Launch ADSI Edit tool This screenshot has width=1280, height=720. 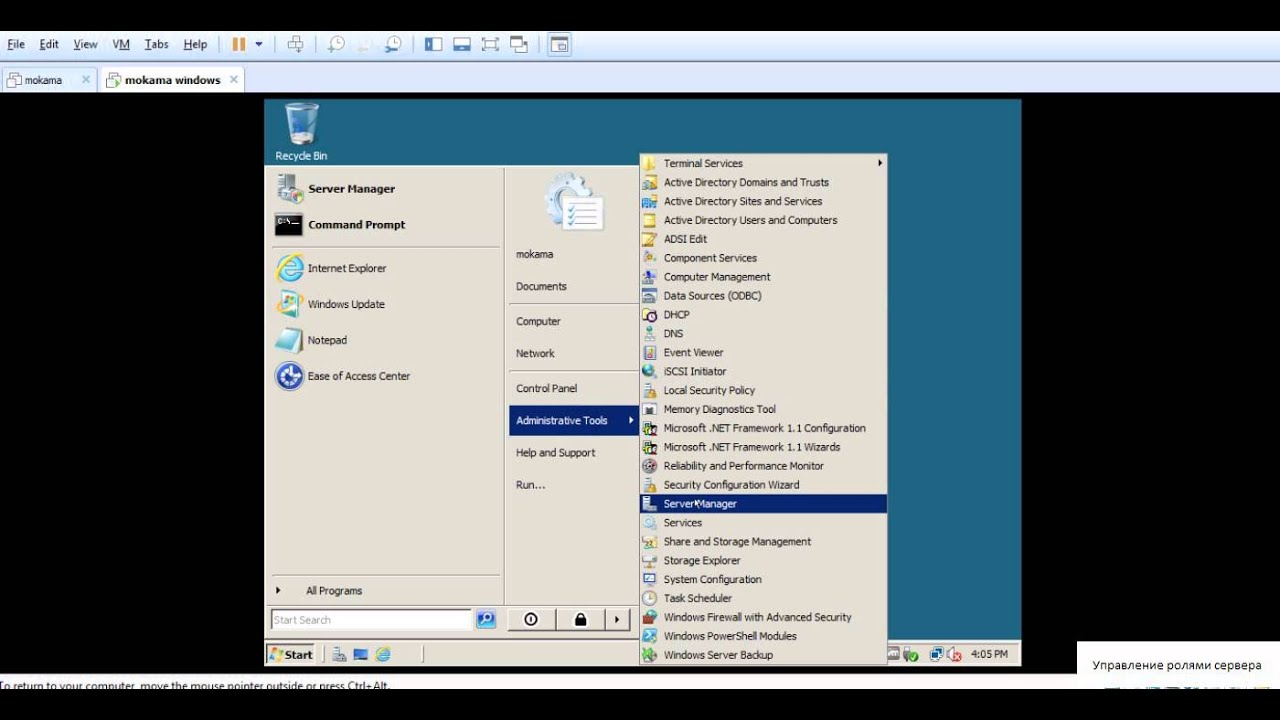(x=763, y=239)
